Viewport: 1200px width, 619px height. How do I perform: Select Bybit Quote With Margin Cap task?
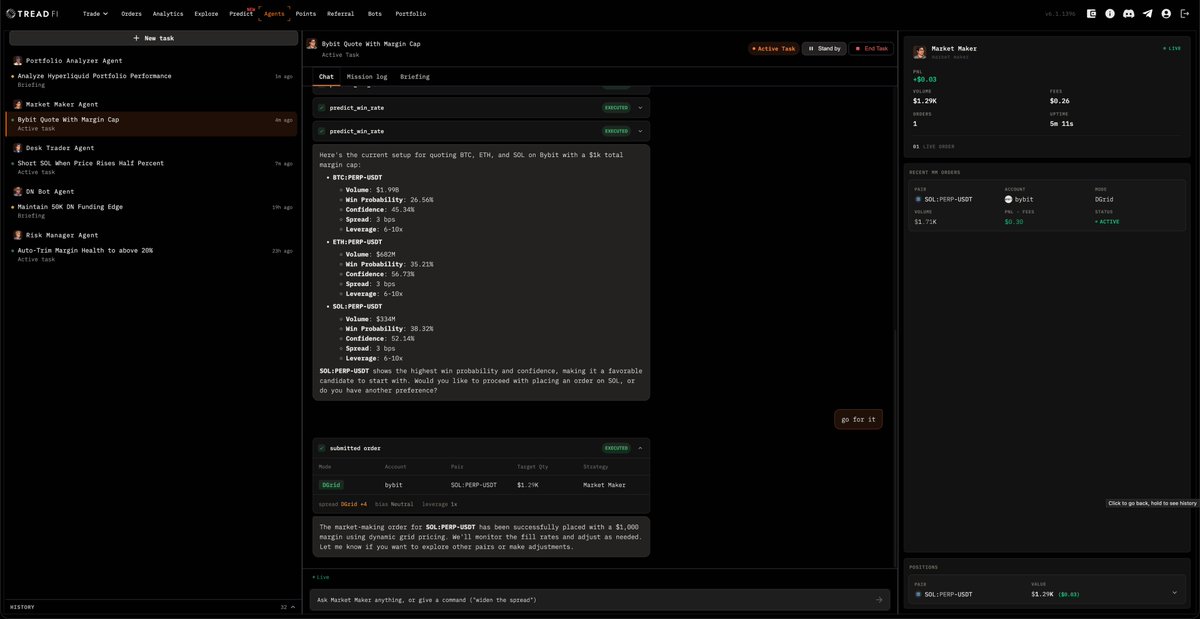(x=153, y=123)
